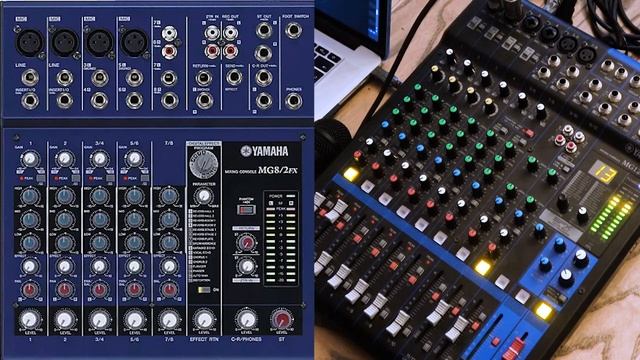Click REVERB HALL 1 in effect list

tap(202, 211)
